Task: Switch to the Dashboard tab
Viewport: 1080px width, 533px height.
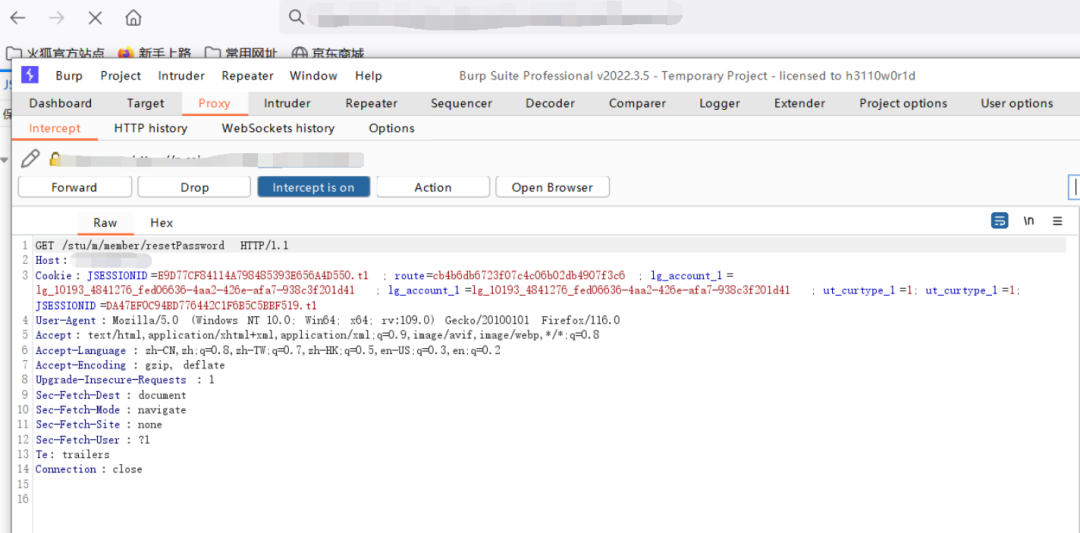Action: pyautogui.click(x=61, y=103)
